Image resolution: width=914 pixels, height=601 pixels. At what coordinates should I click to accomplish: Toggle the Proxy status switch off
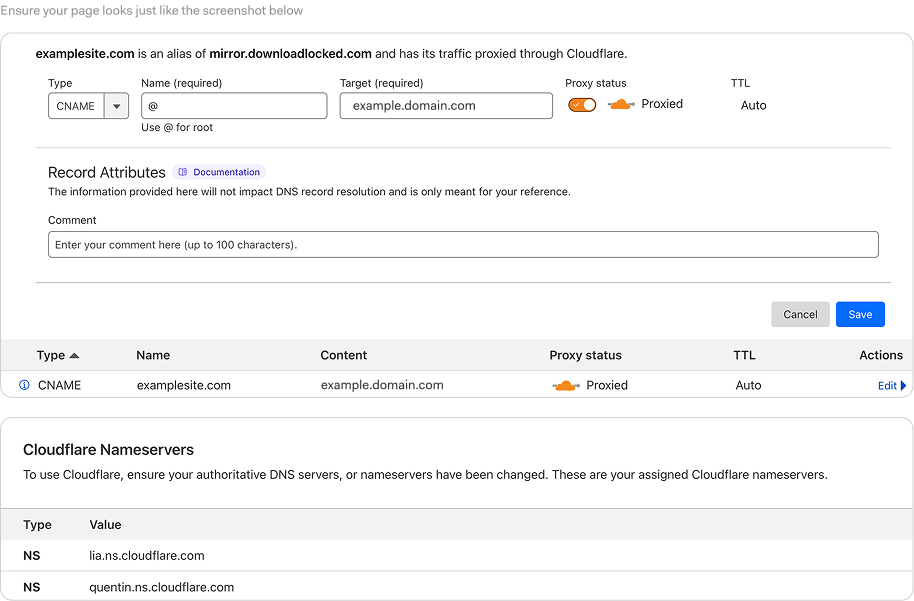[x=582, y=105]
